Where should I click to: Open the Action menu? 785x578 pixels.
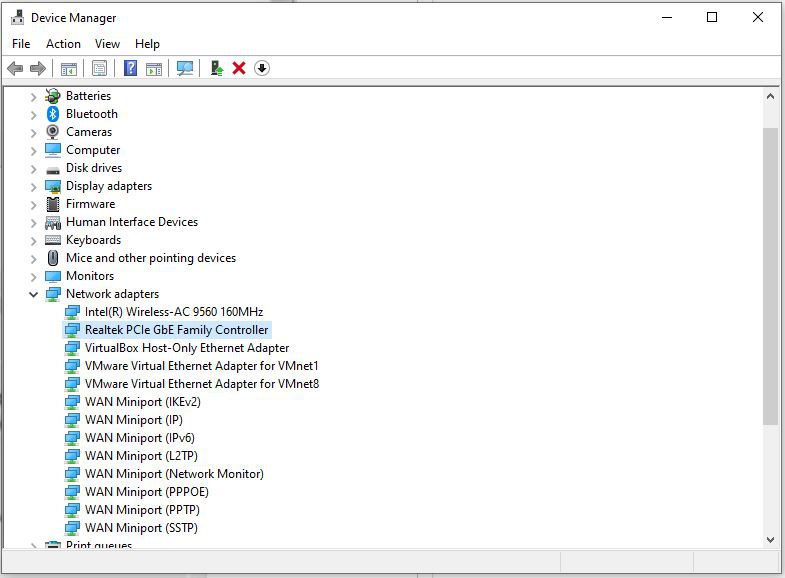coord(63,44)
